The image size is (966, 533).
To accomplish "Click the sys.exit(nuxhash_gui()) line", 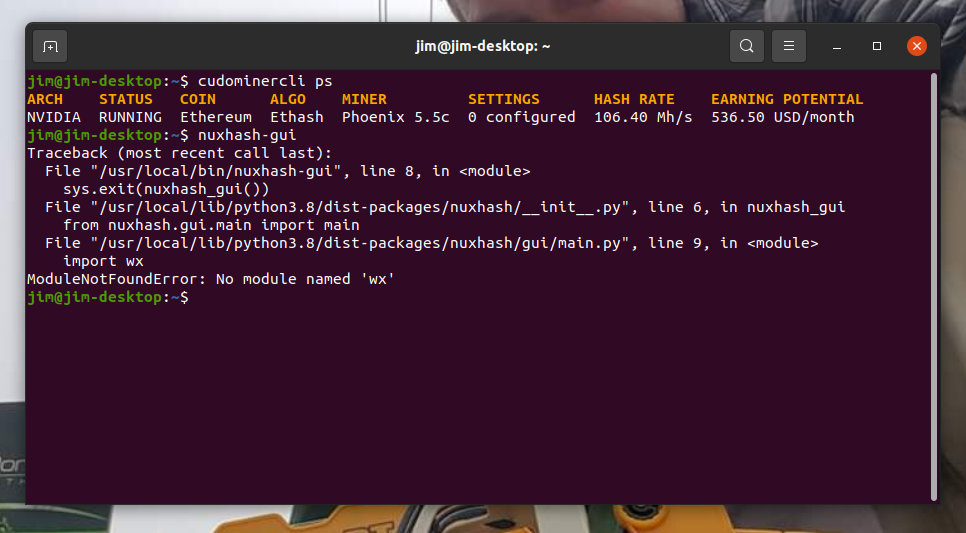I will tap(166, 189).
